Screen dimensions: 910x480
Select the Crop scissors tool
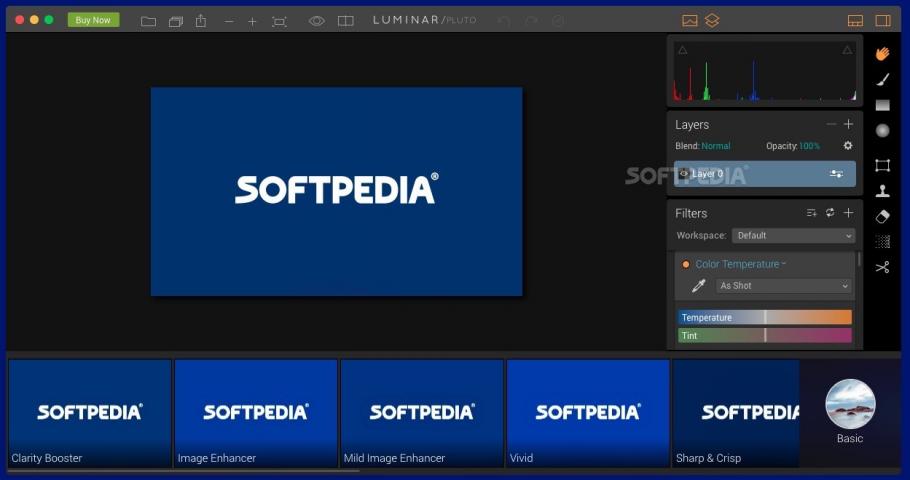pyautogui.click(x=883, y=267)
